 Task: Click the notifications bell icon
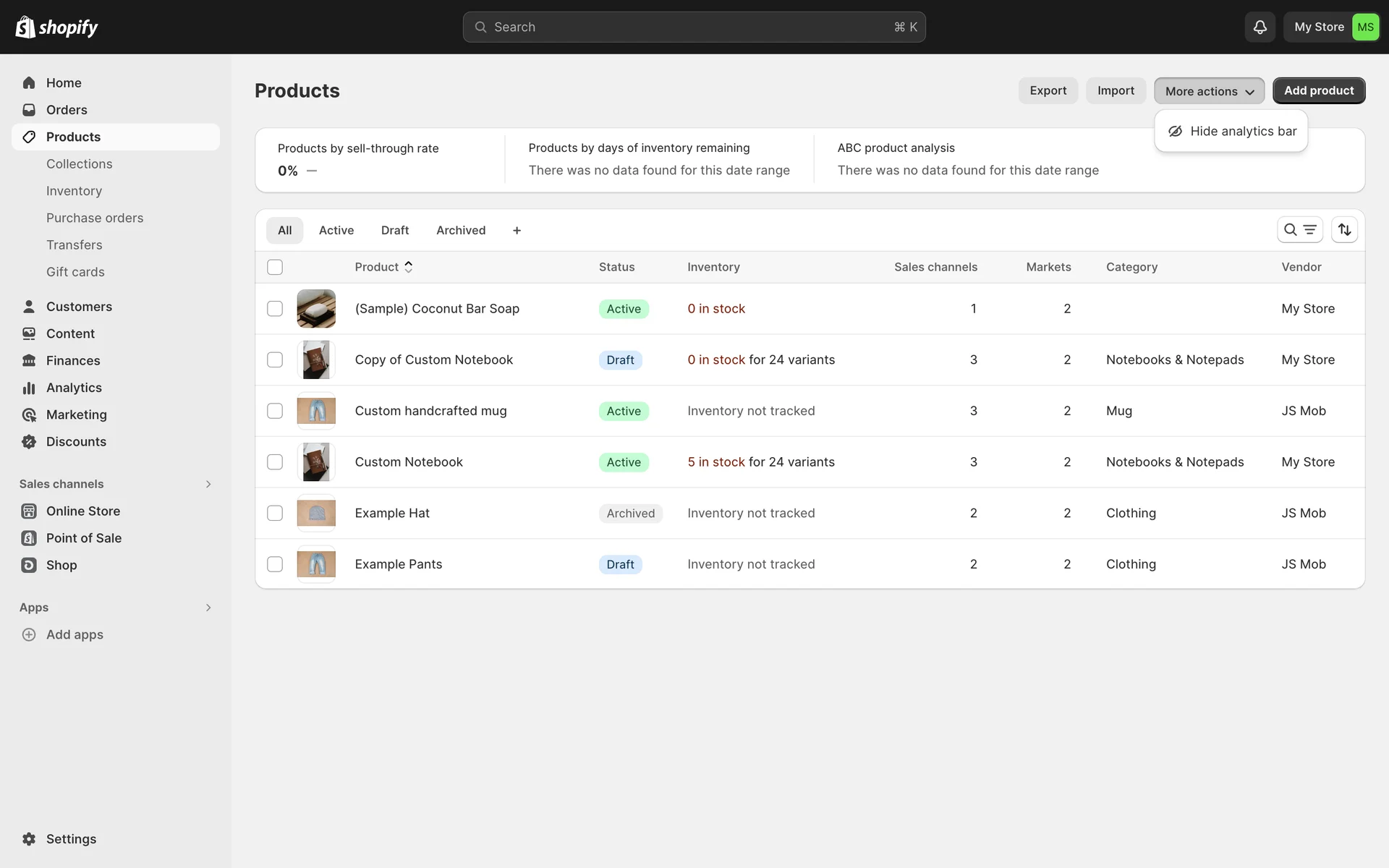tap(1260, 27)
